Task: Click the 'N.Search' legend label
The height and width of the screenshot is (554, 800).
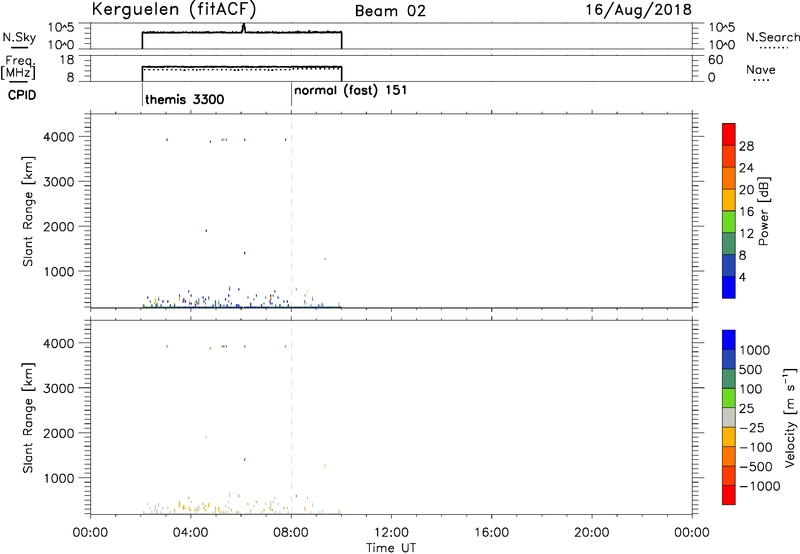Action: tap(772, 37)
